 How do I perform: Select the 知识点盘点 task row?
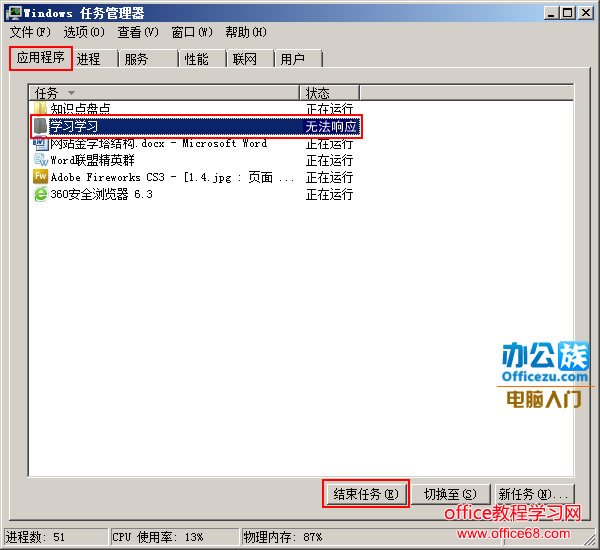pos(194,109)
